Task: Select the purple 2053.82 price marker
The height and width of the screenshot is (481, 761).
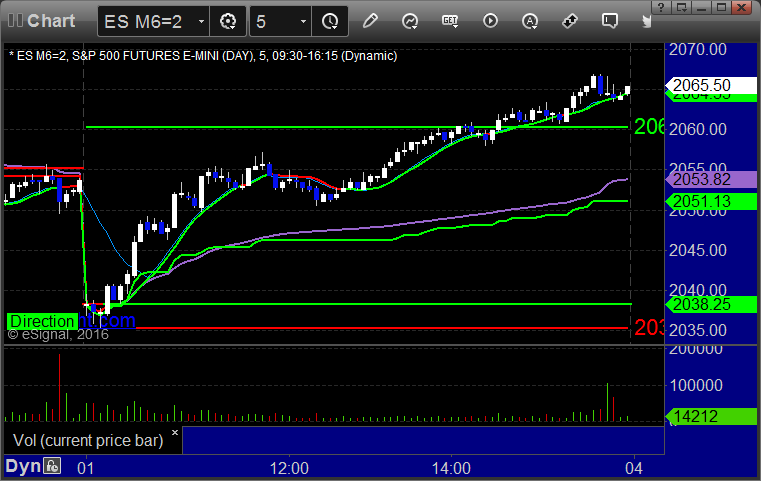Action: click(711, 180)
